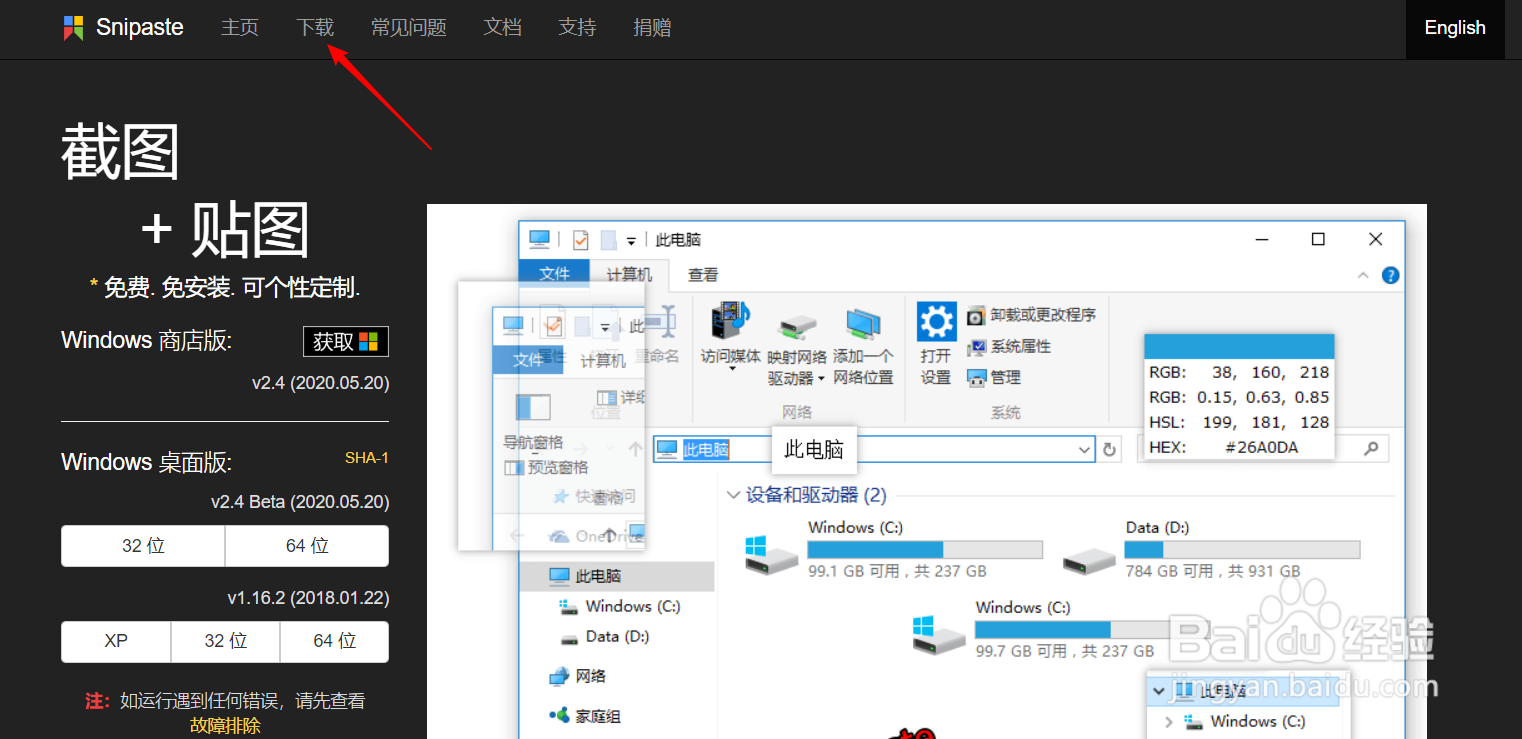Collapse the 设备和驱动器 (2) group
This screenshot has height=739, width=1522.
(x=734, y=495)
